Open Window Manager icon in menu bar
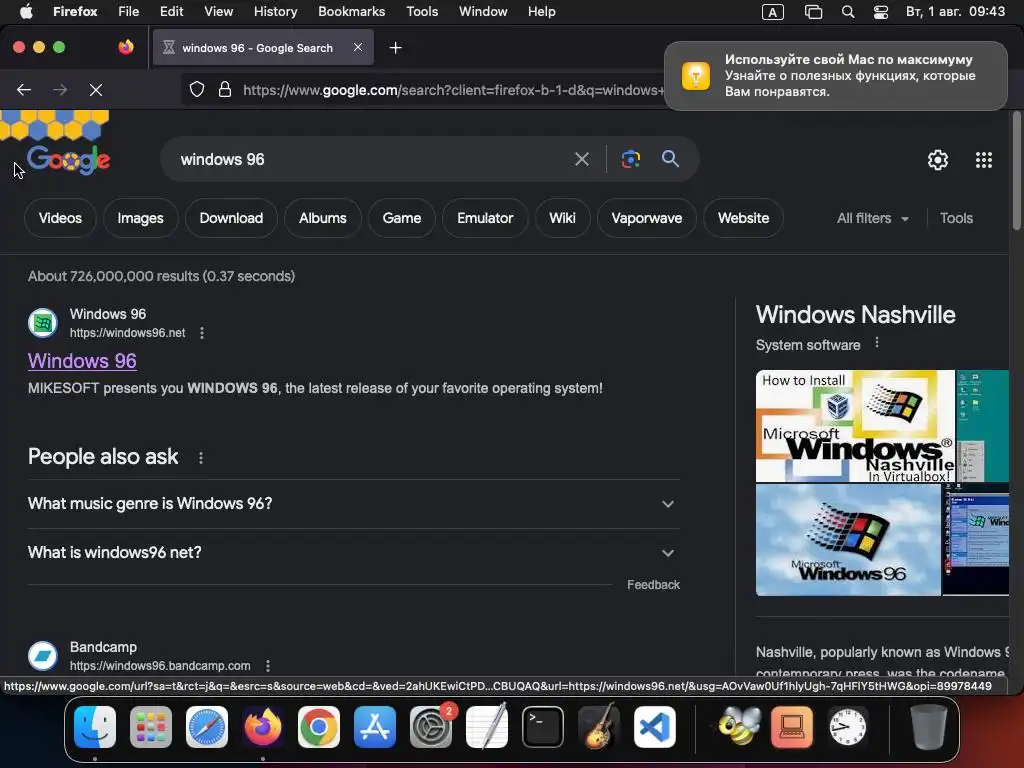The image size is (1024, 768). coord(813,12)
